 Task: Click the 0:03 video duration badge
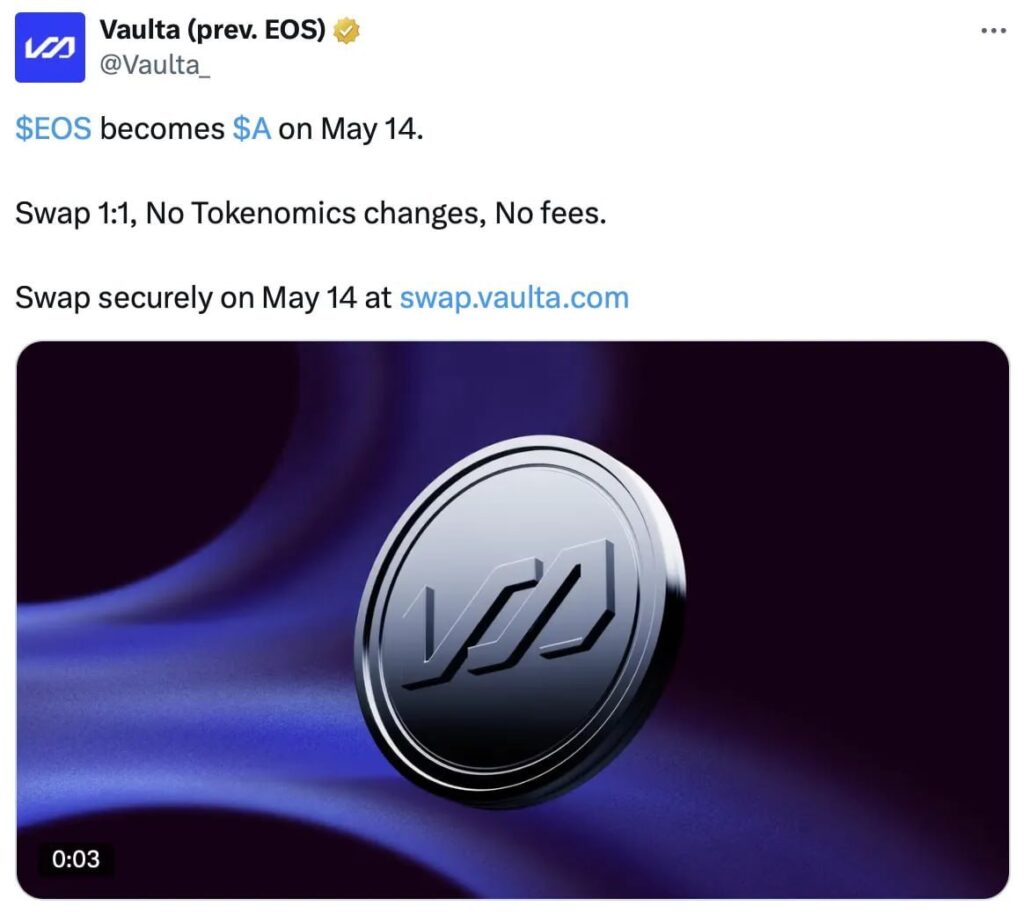click(76, 859)
